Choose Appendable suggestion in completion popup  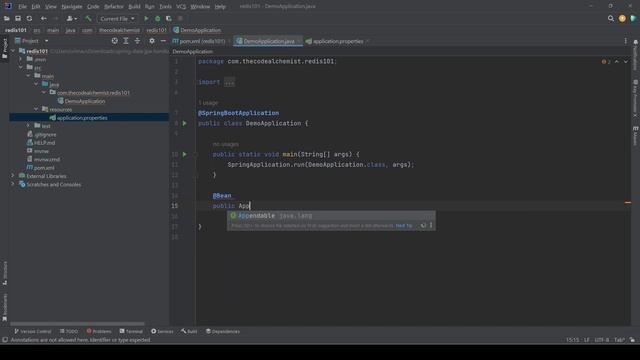(x=331, y=216)
